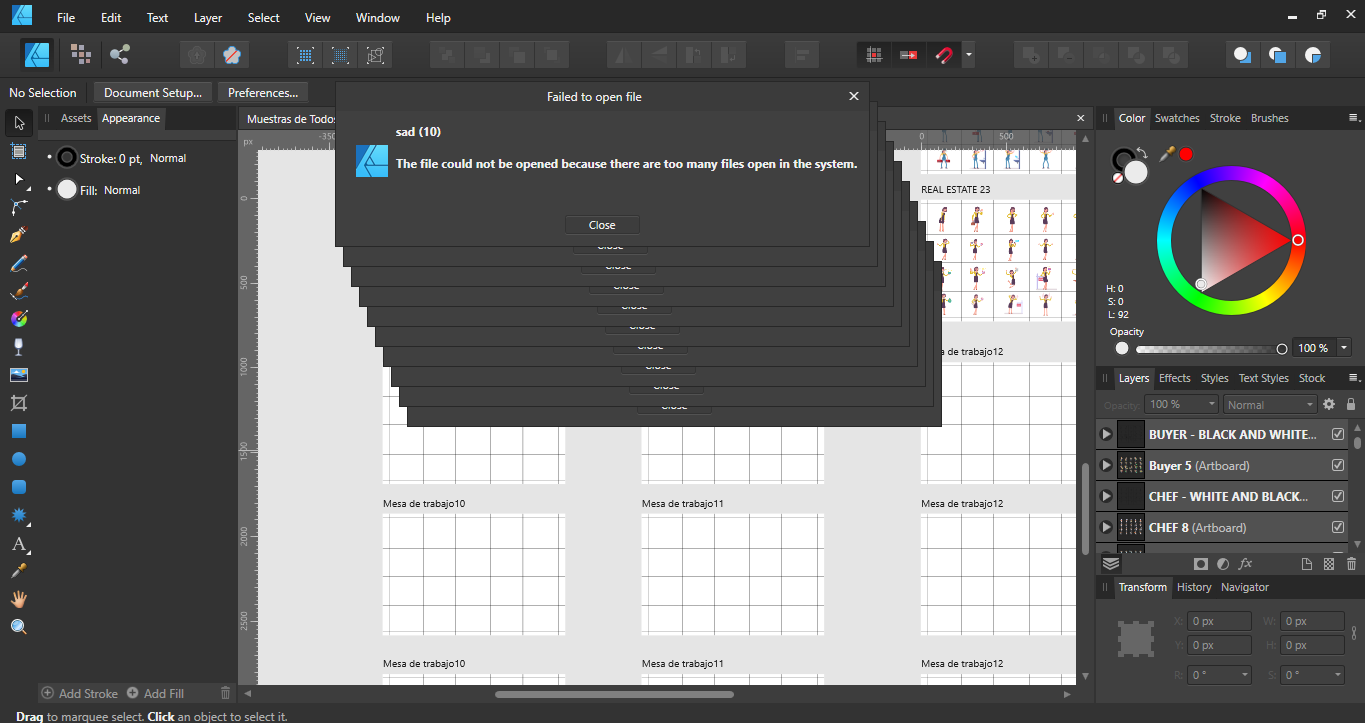
Task: Select the Artboard tool
Action: (x=18, y=150)
